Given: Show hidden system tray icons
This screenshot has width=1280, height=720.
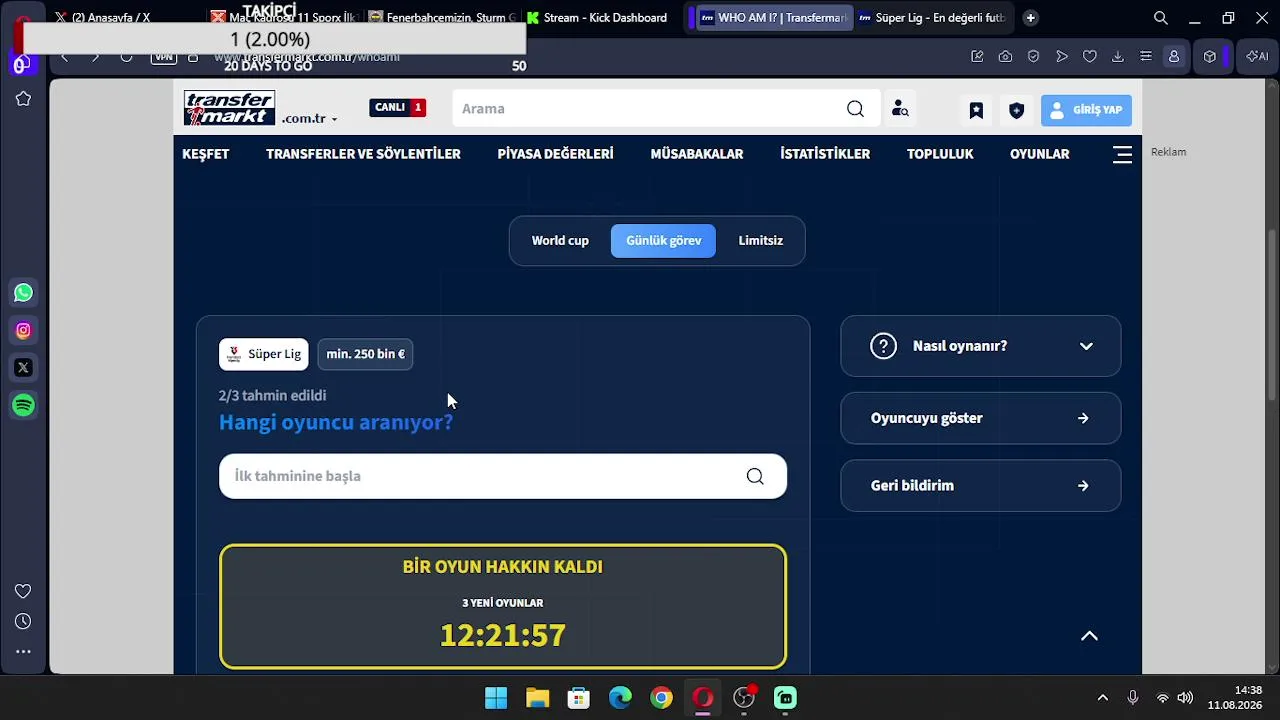Looking at the screenshot, I should 1102,698.
